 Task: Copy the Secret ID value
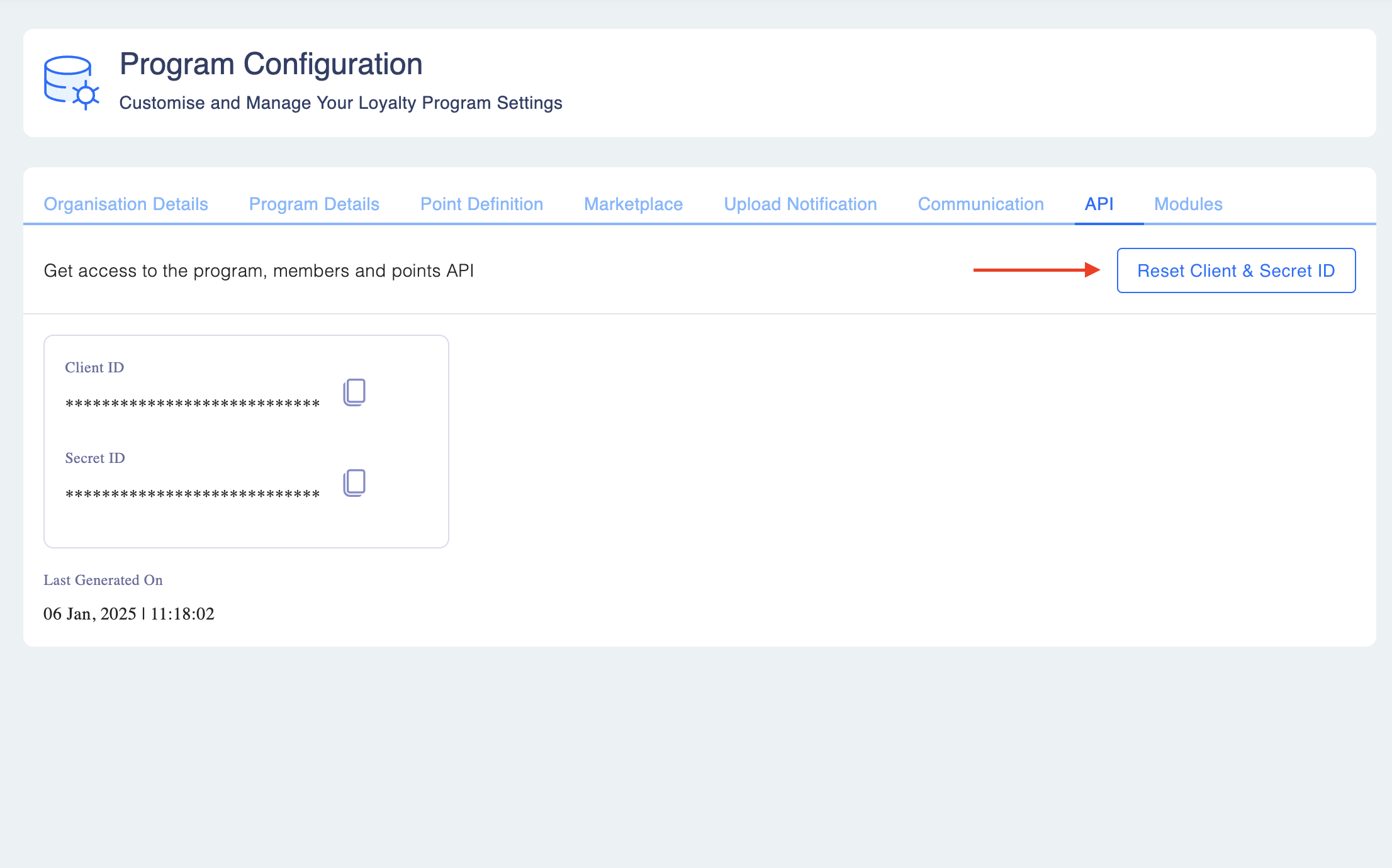[354, 482]
